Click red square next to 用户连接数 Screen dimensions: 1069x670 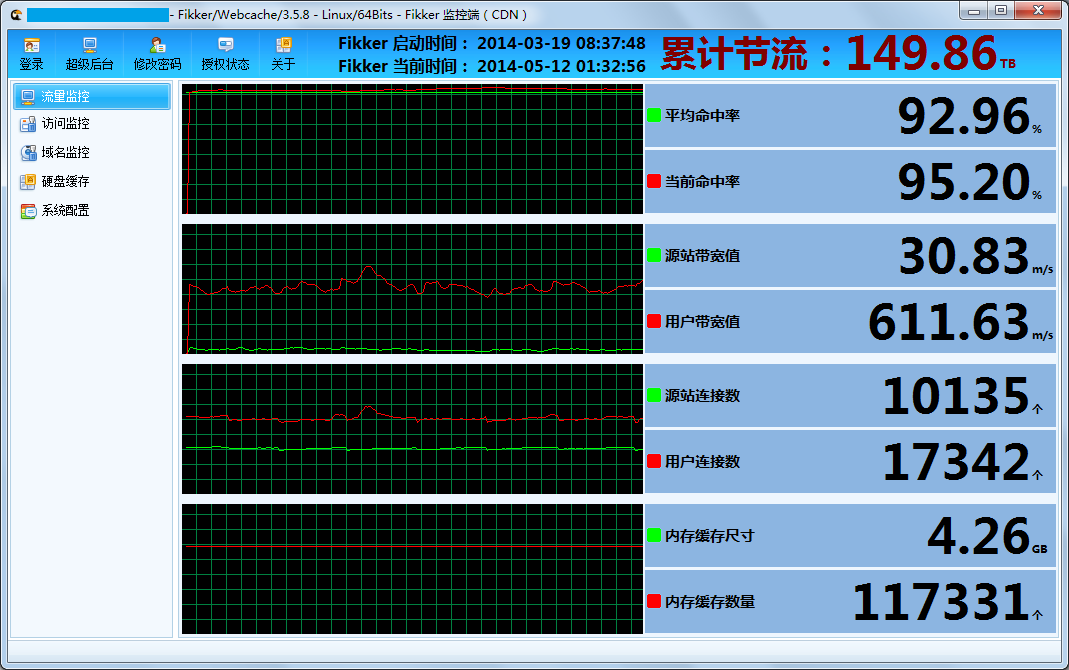coord(654,461)
